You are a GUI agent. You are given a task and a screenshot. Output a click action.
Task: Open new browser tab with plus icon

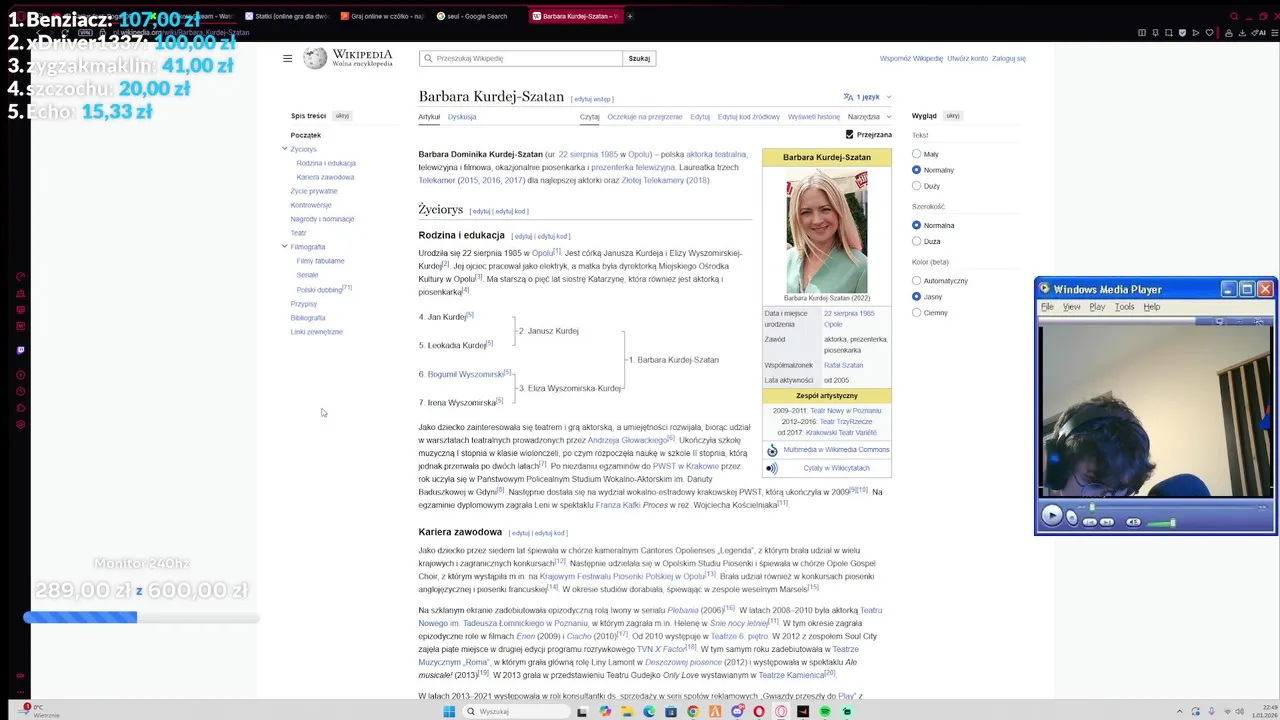(629, 16)
